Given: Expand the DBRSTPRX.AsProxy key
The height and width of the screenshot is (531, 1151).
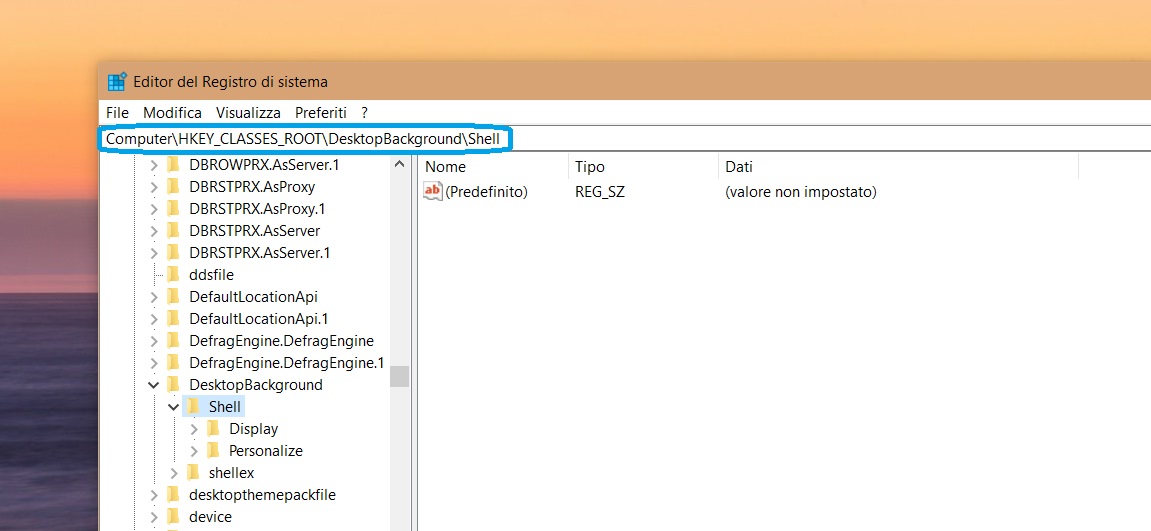Looking at the screenshot, I should click(153, 187).
